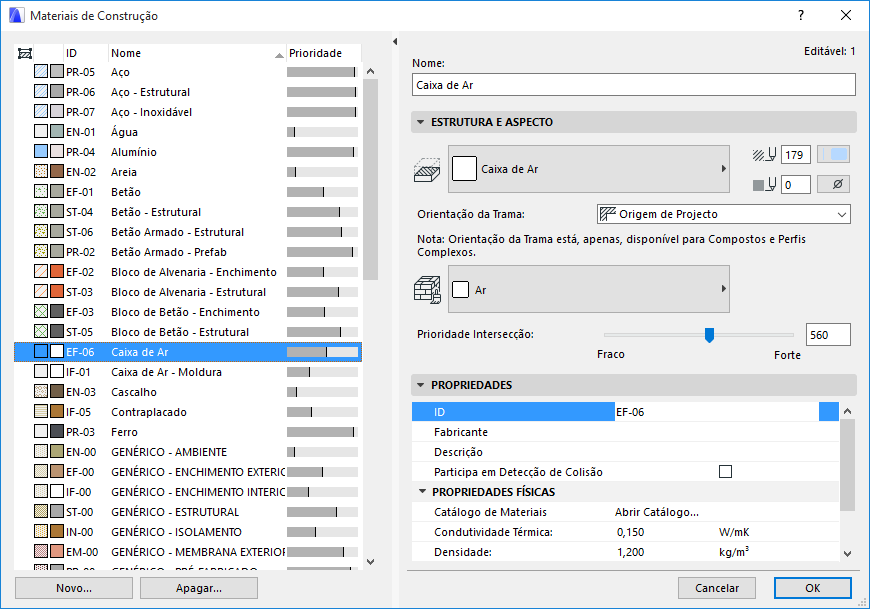Click the background pen number field 0
The image size is (870, 609).
pos(796,184)
